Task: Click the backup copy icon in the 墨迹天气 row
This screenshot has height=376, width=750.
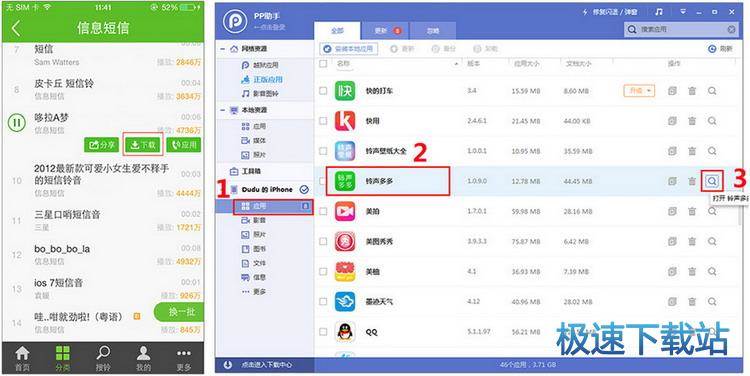Action: [672, 302]
